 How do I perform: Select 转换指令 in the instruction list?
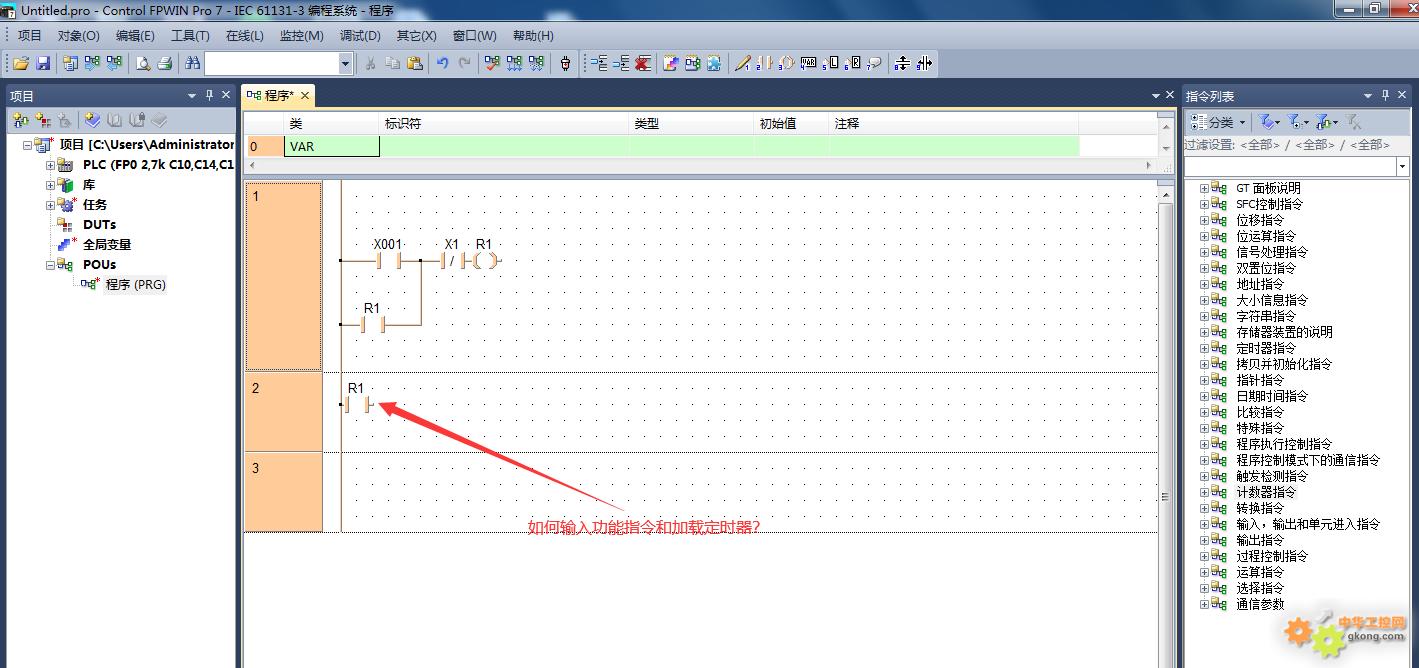coord(1259,508)
